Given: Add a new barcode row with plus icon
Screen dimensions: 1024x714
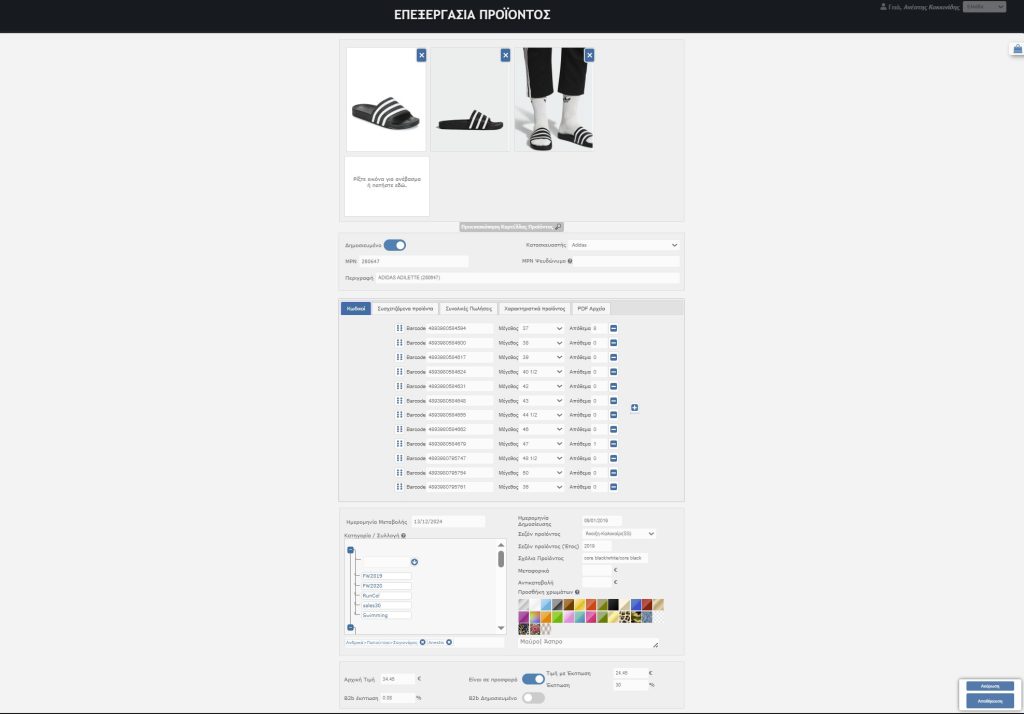Looking at the screenshot, I should pos(633,407).
